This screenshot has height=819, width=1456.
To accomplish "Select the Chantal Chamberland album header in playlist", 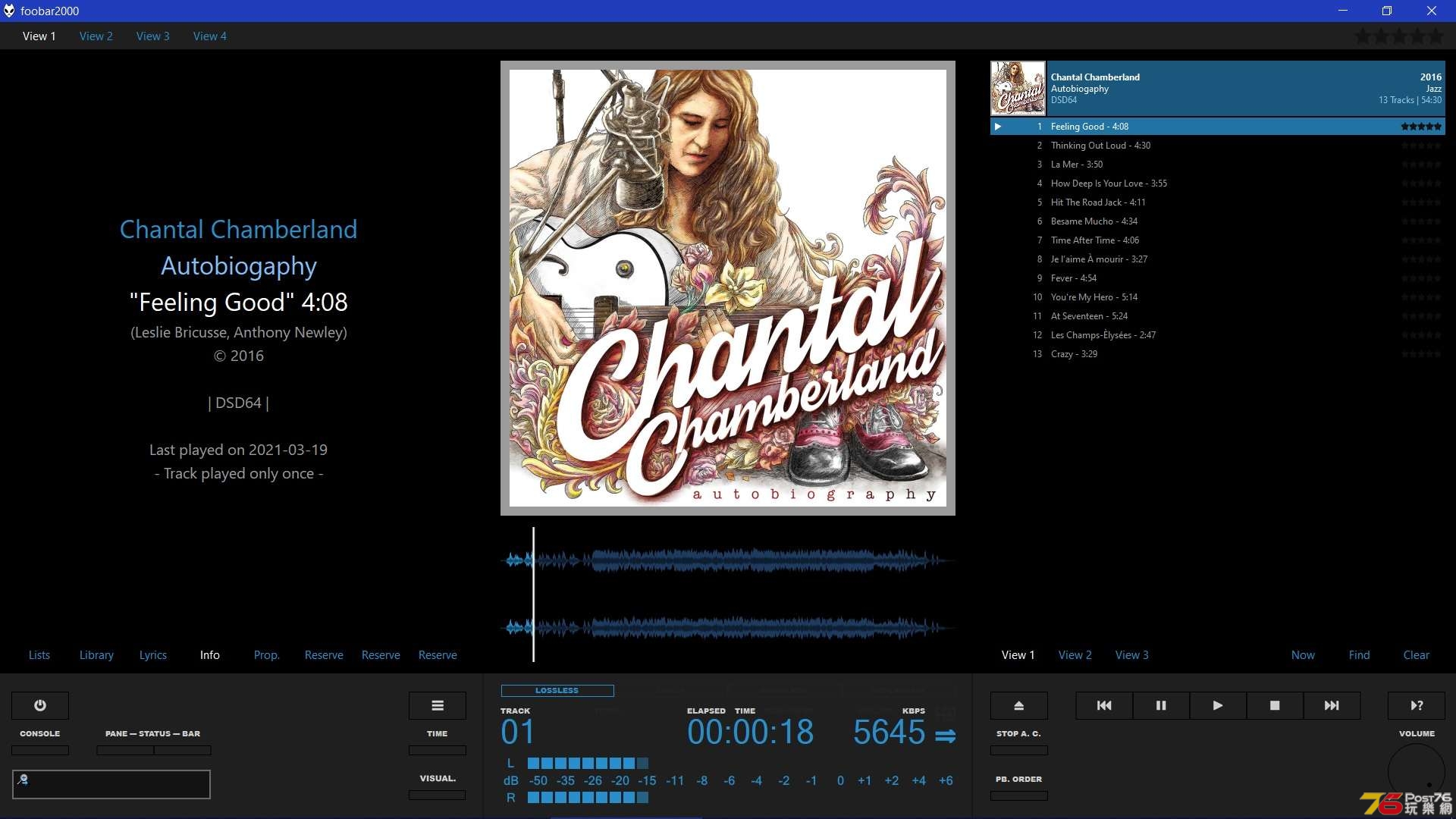I will pyautogui.click(x=1218, y=88).
